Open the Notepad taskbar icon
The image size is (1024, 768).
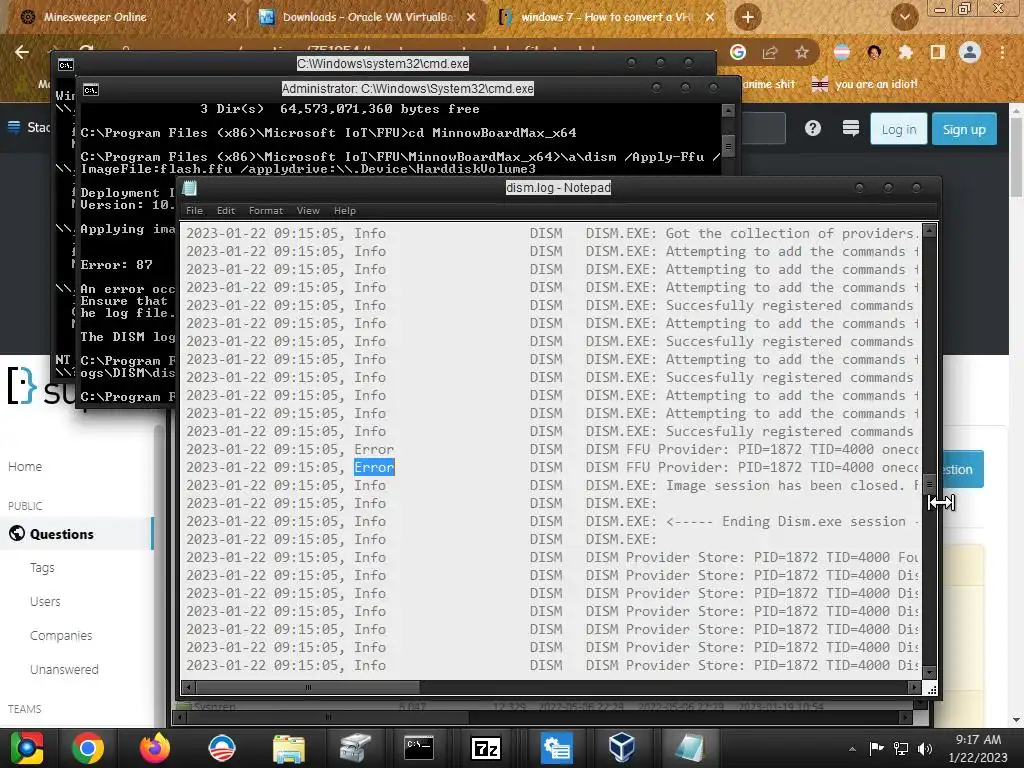pos(690,748)
